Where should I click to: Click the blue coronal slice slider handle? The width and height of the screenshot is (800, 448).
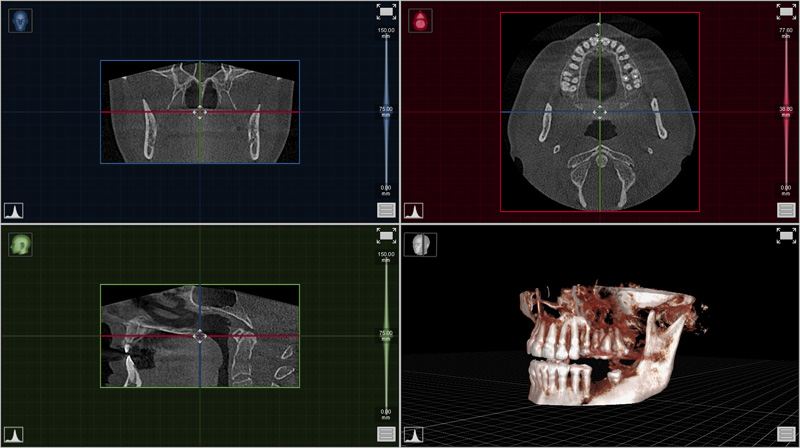(x=386, y=113)
